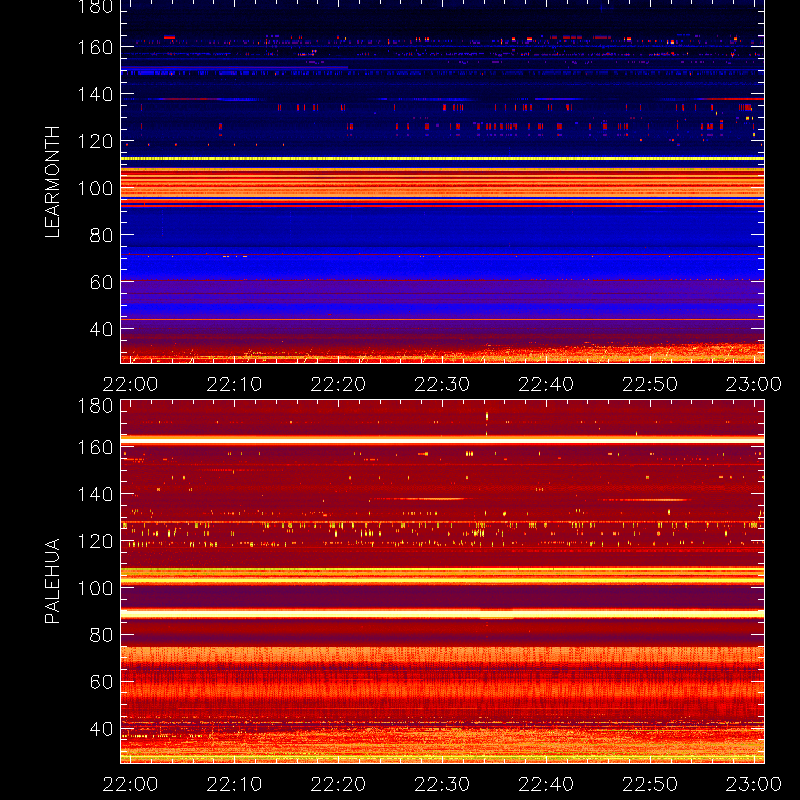Click inside the Learmonth spectrogram plot
This screenshot has width=800, height=800.
coord(442,182)
